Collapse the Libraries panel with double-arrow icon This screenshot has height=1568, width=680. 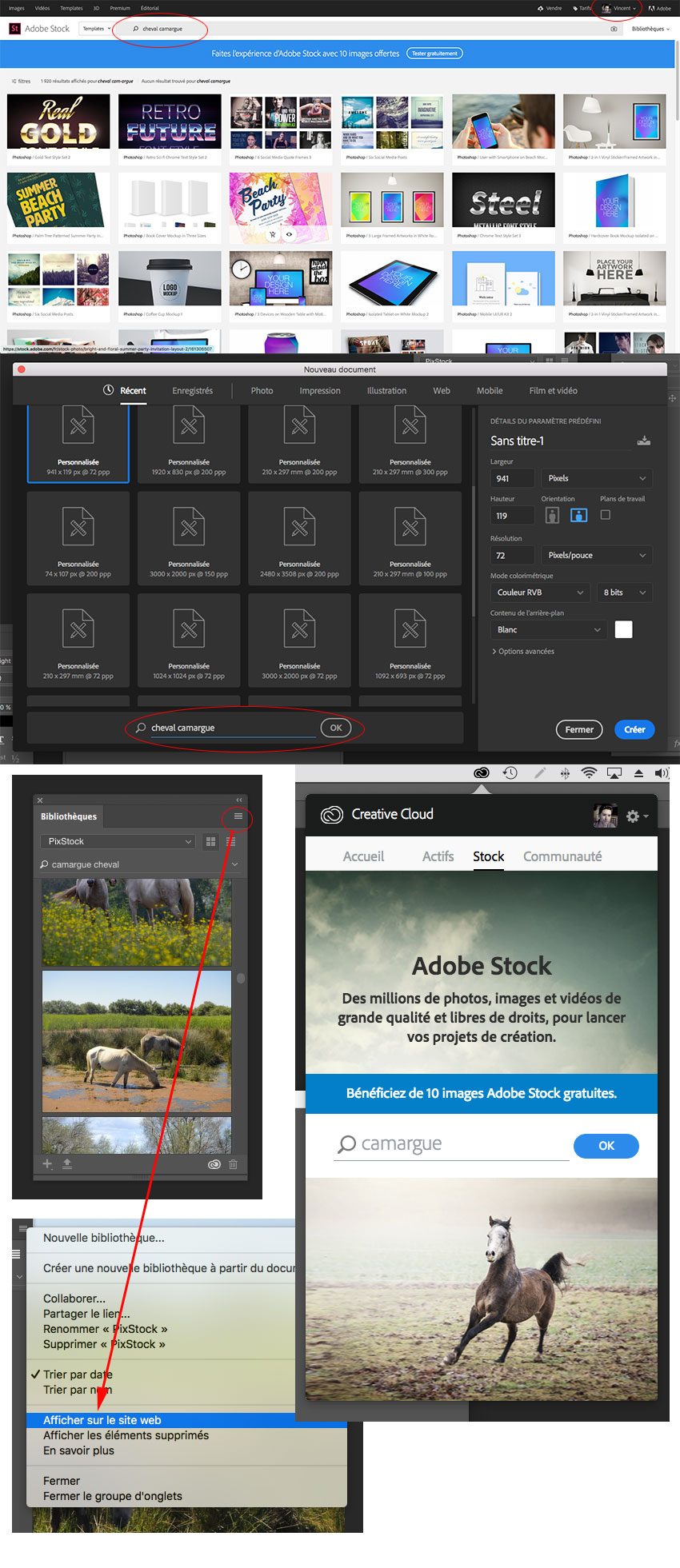[x=238, y=800]
